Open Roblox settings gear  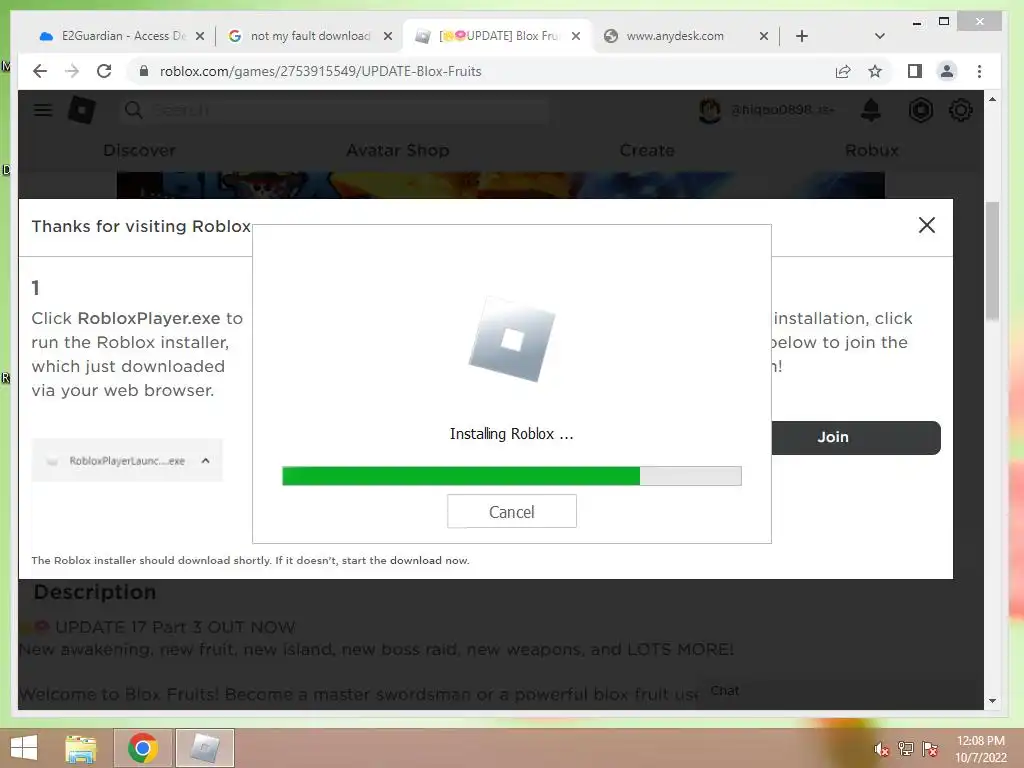point(960,110)
